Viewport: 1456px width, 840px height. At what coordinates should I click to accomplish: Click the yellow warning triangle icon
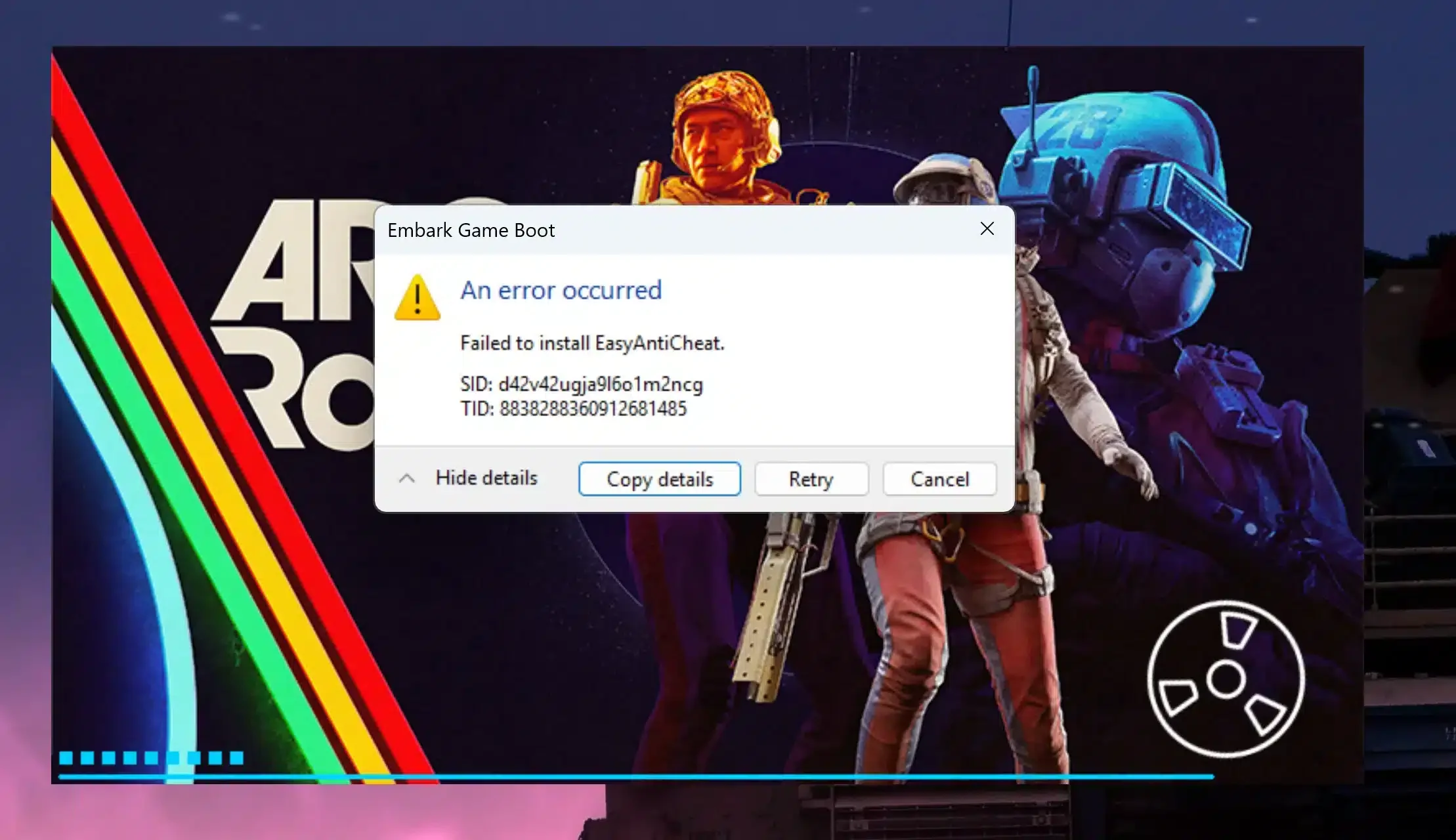(x=417, y=299)
